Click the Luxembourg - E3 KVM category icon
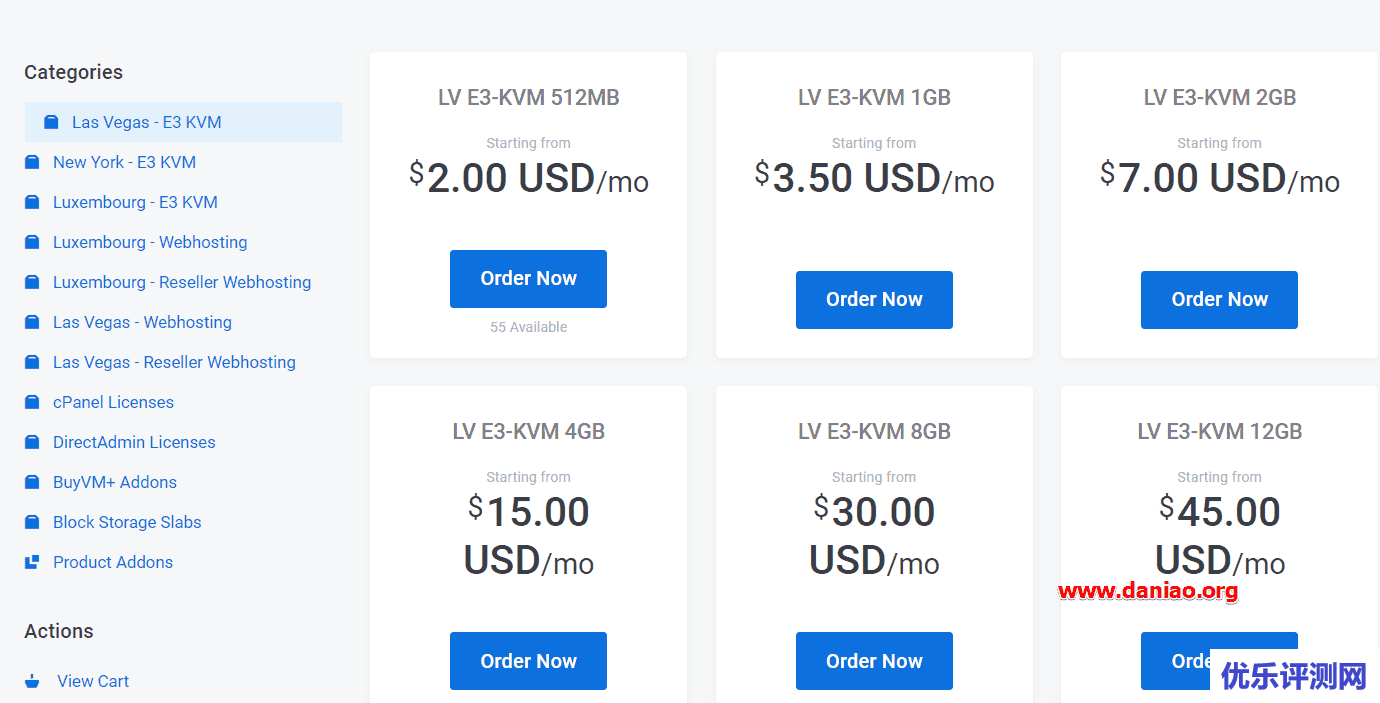Viewport: 1380px width, 703px height. [31, 201]
